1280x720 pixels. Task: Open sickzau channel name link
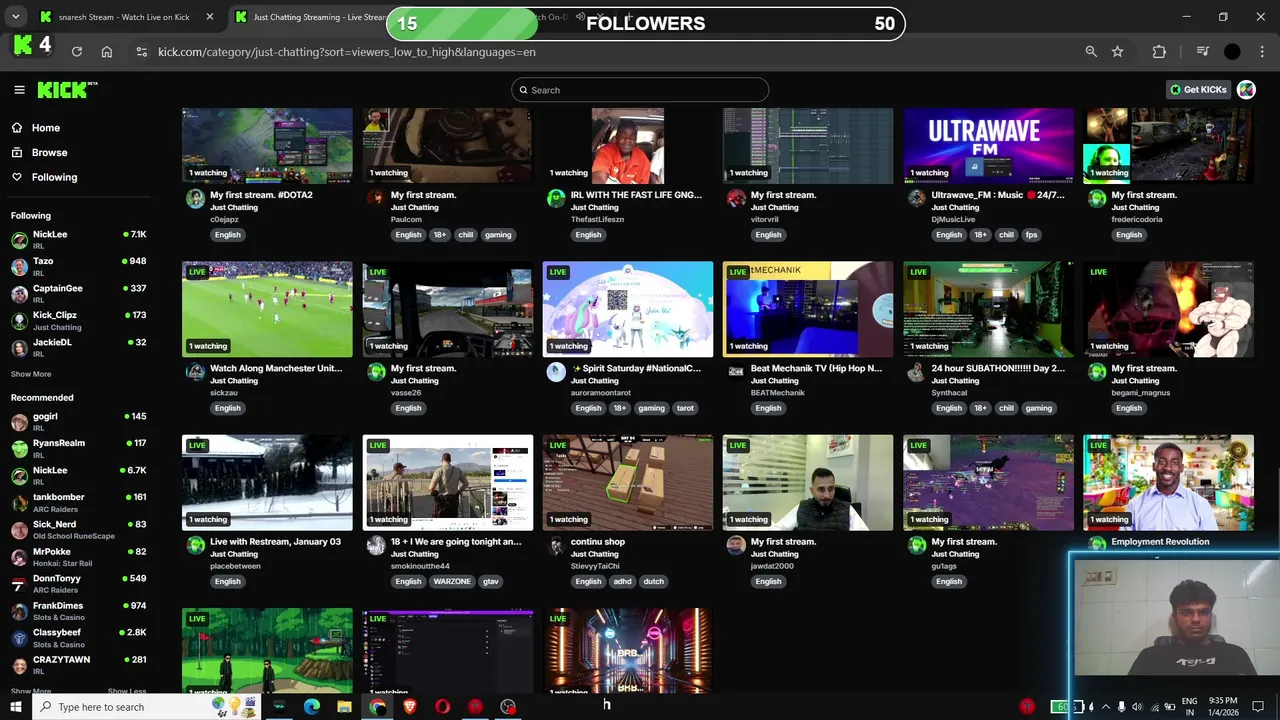click(x=224, y=393)
